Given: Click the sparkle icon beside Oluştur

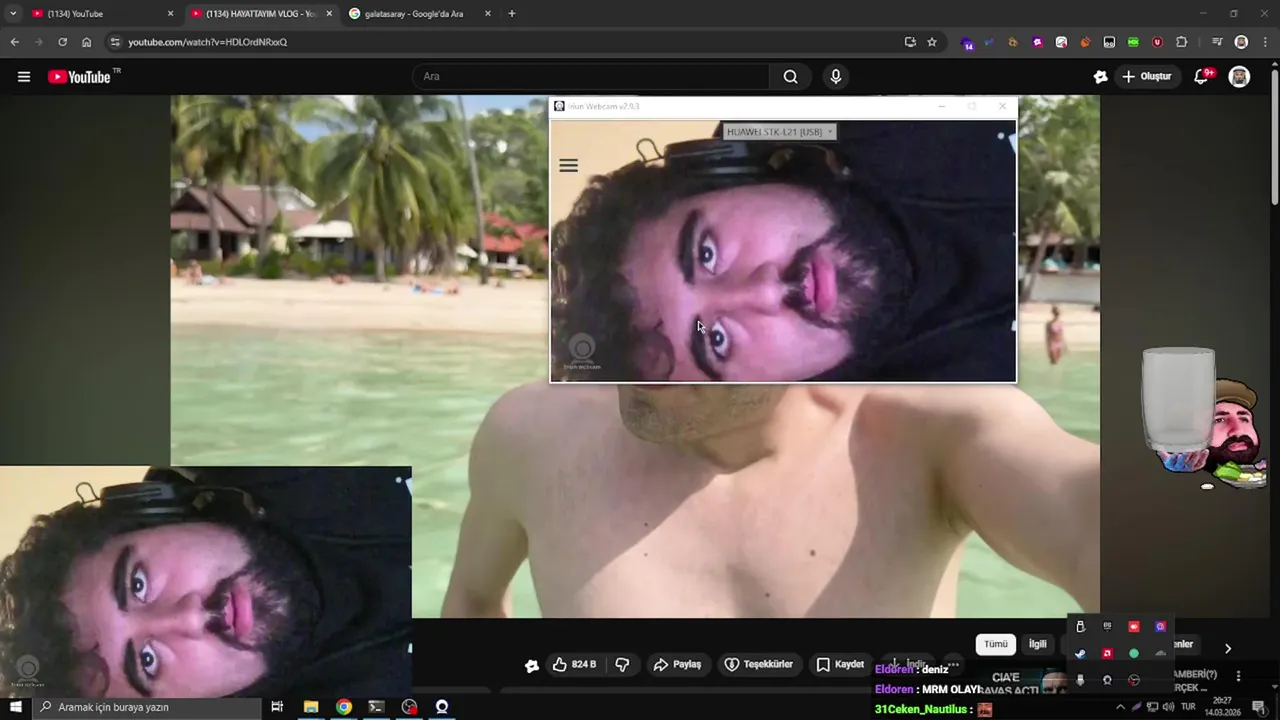Looking at the screenshot, I should 1100,77.
